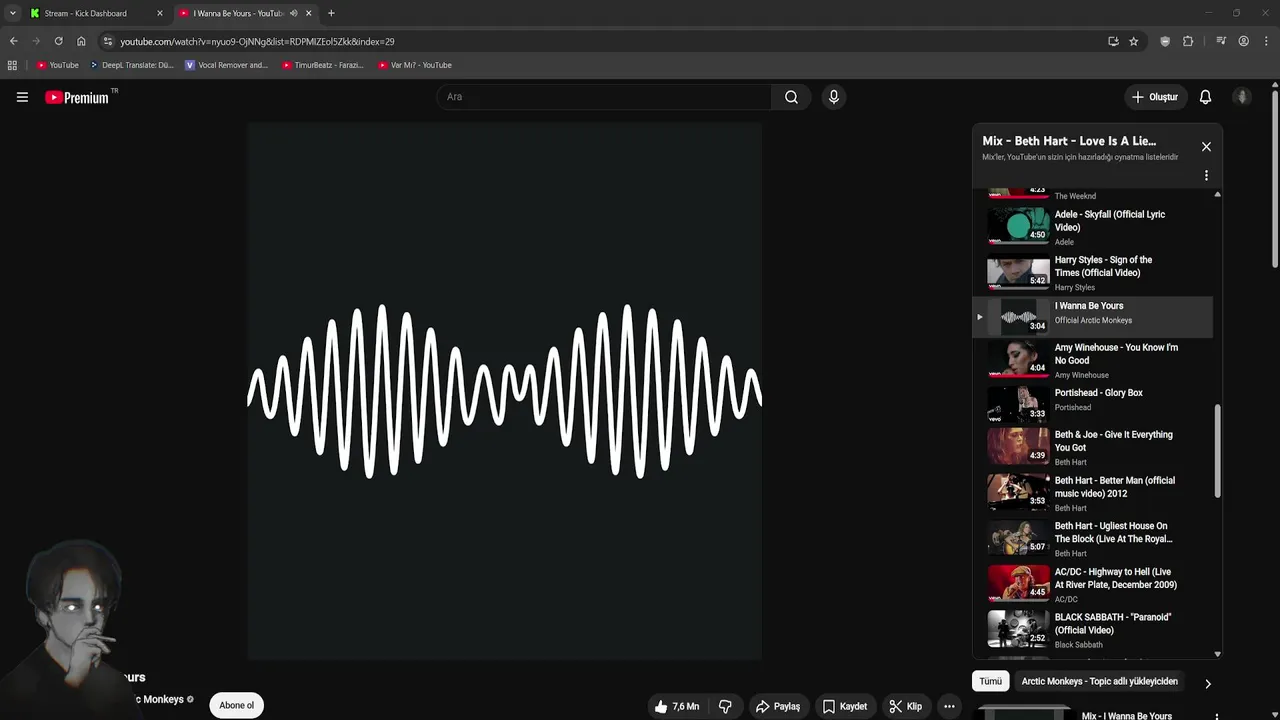Open more actions under the video
Viewport: 1280px width, 720px height.
[x=949, y=706]
